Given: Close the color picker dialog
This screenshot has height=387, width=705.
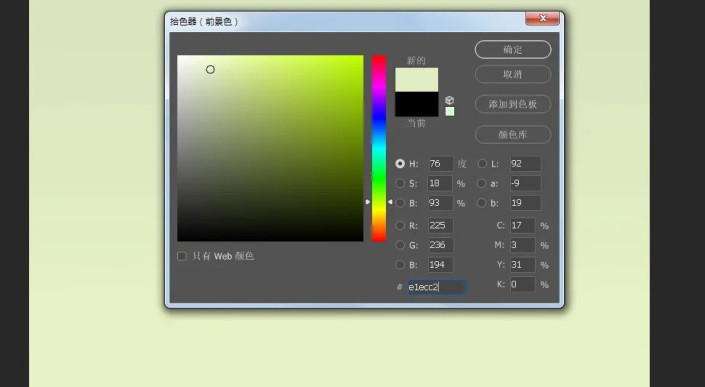Looking at the screenshot, I should coord(543,18).
